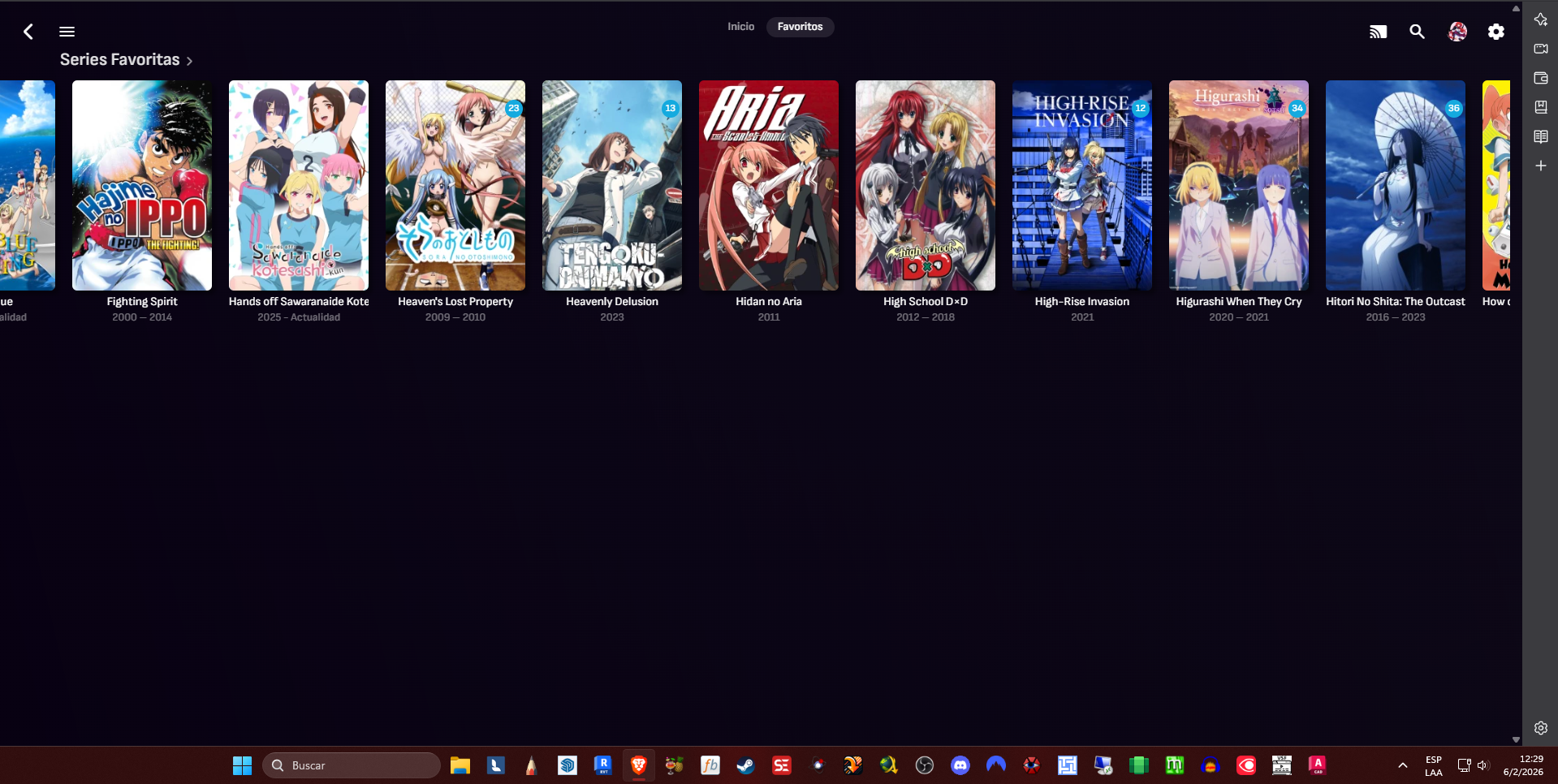Click the Hitori No Shita: The Outcast title

1396,301
